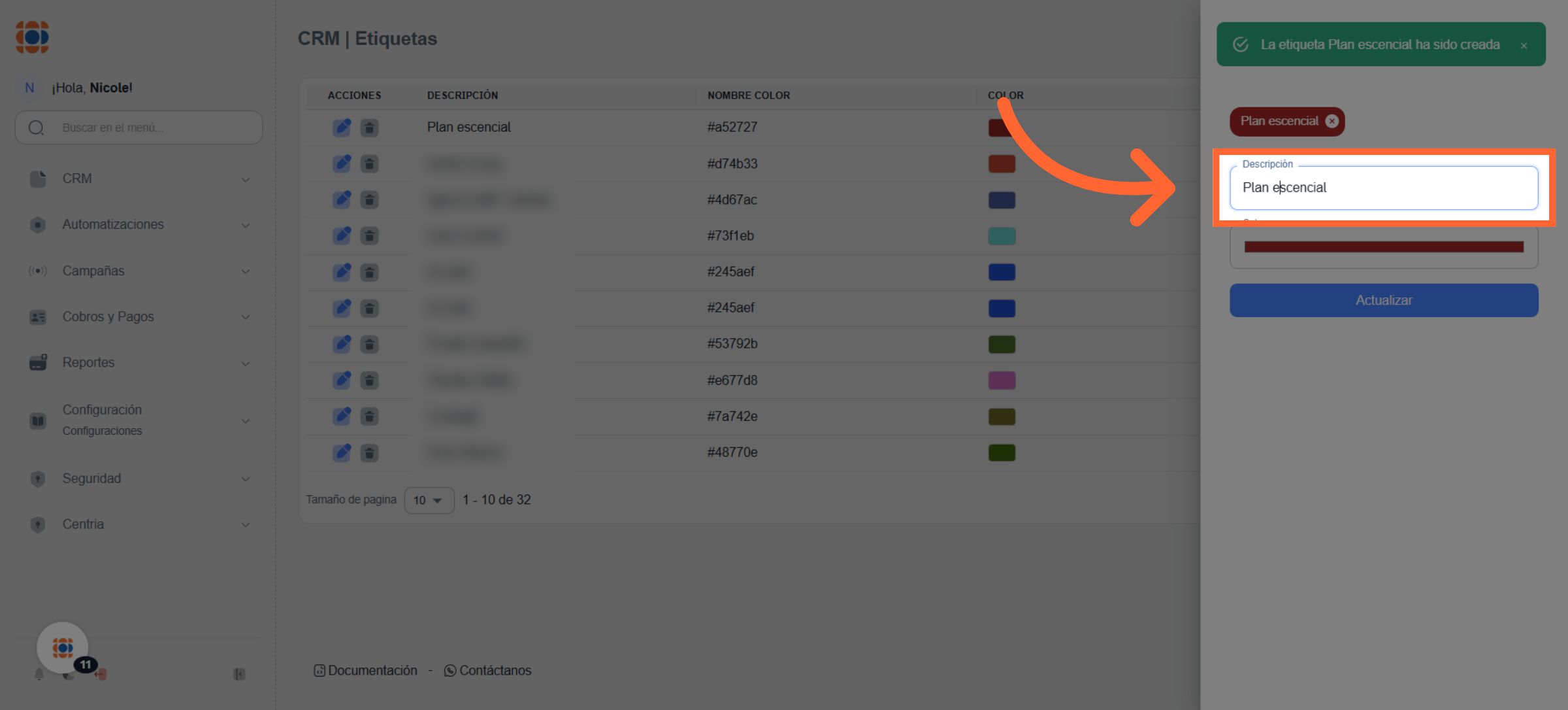This screenshot has width=1568, height=710.
Task: Open the notifications bell in sidebar footer
Action: coord(39,674)
